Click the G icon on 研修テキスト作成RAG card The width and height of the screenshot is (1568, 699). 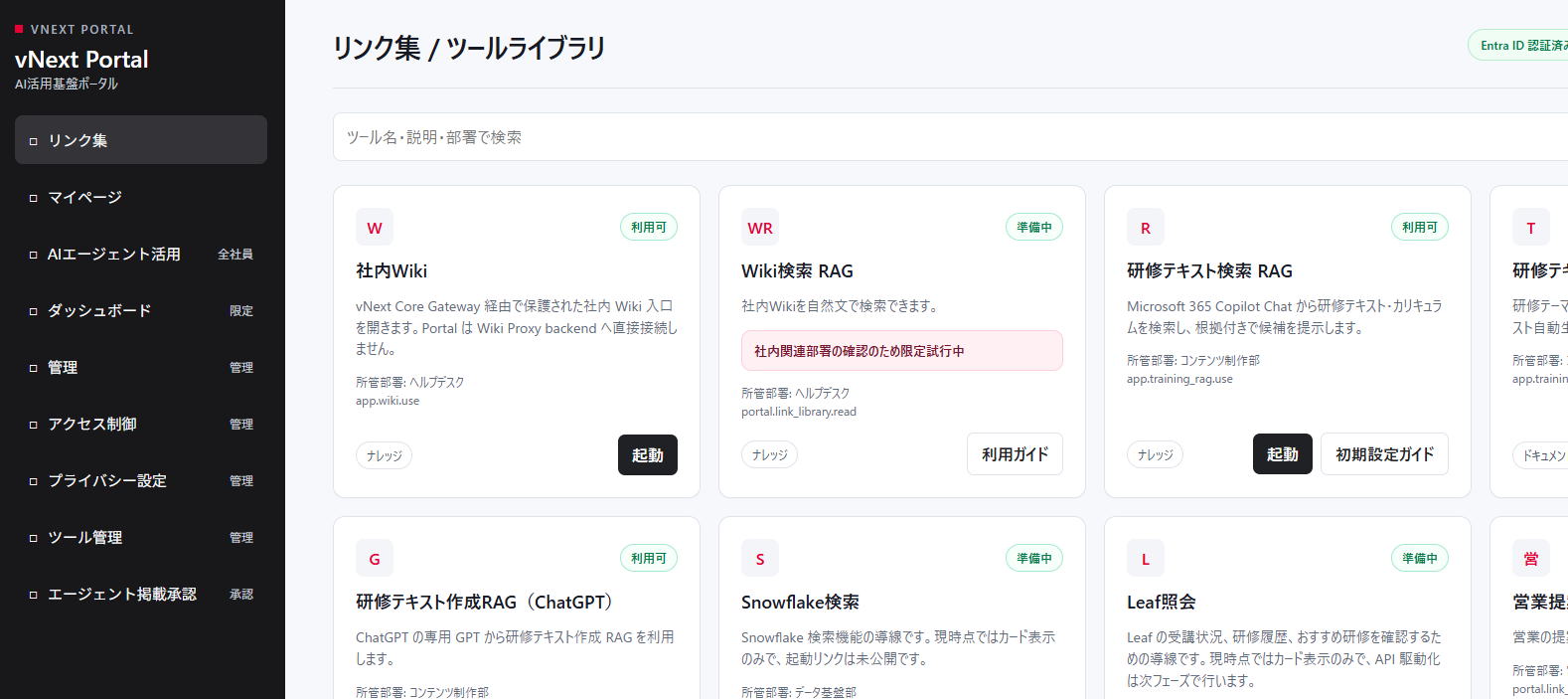point(375,559)
